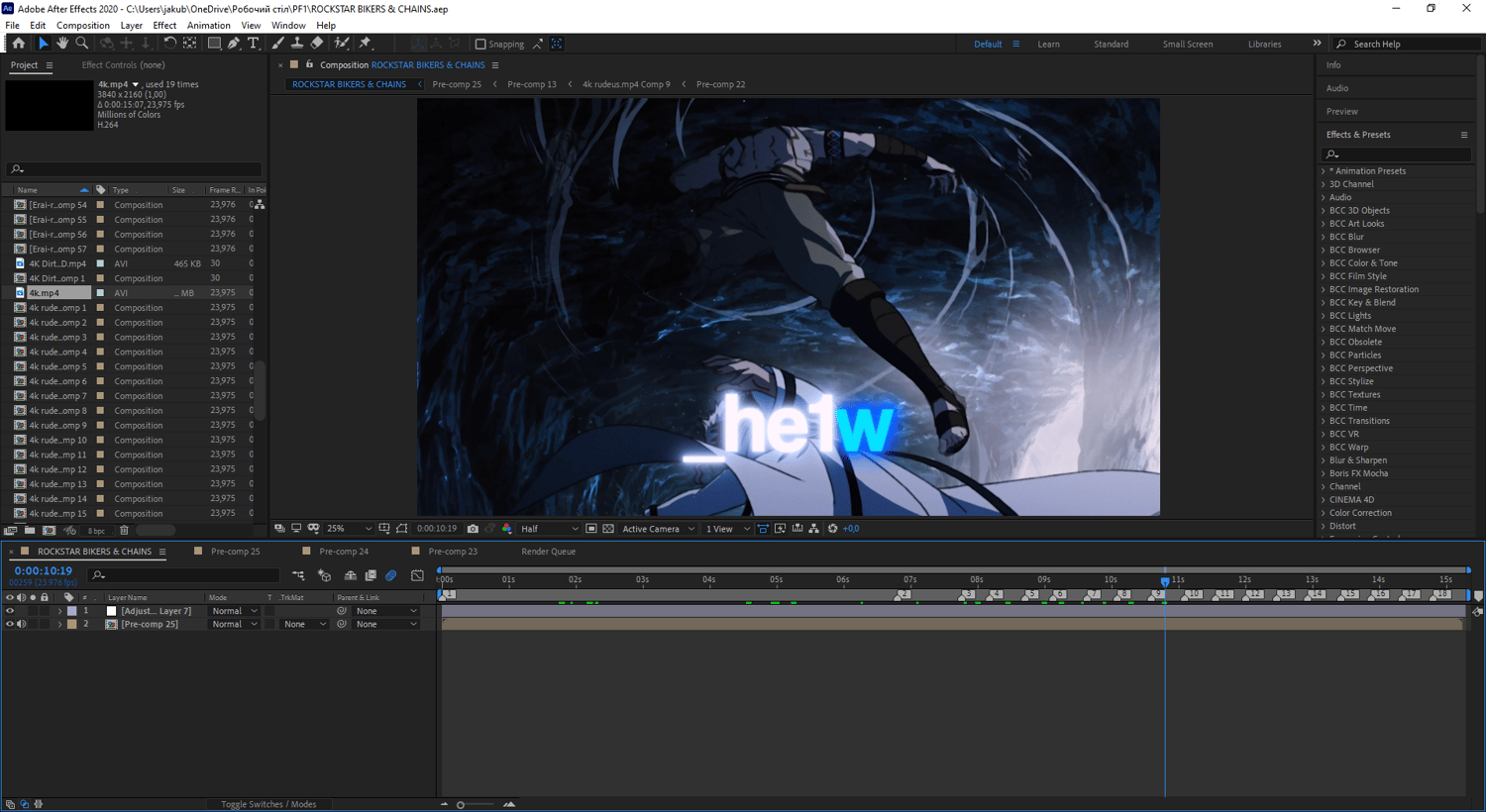1486x812 pixels.
Task: Select 4K Dirt_D.mp4 in the project list
Action: (x=57, y=263)
